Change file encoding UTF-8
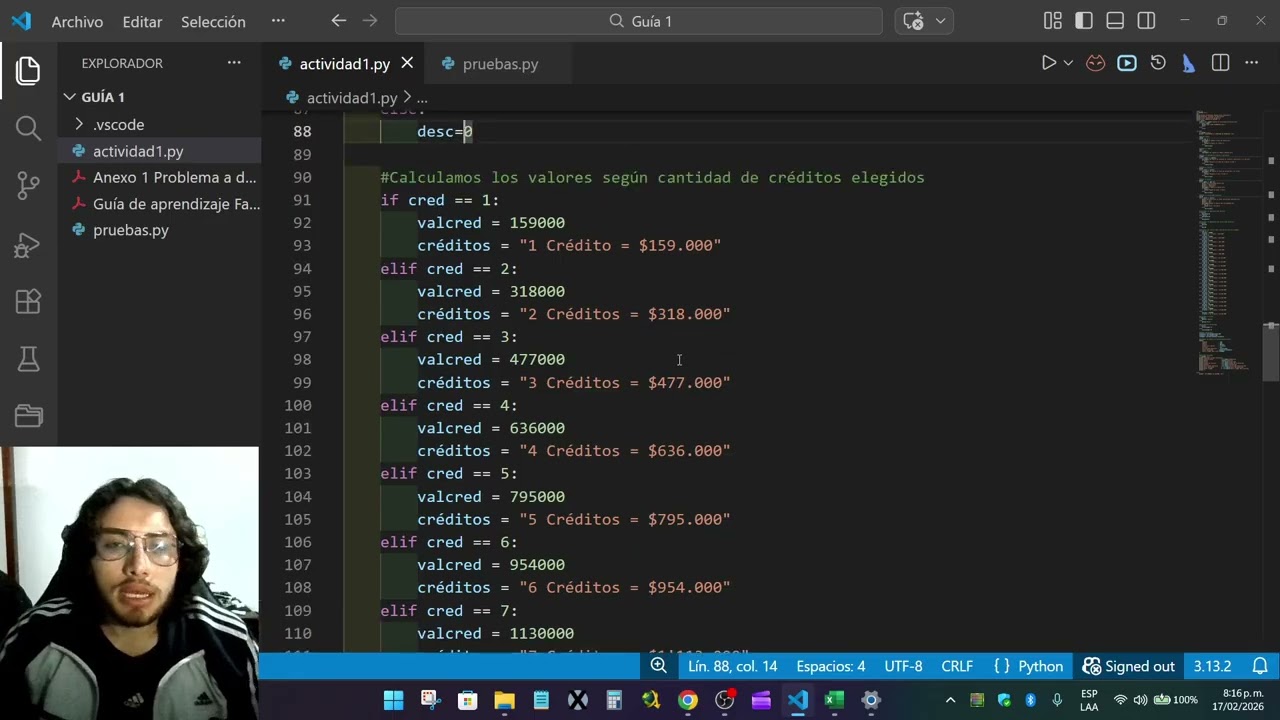The height and width of the screenshot is (720, 1280). 903,666
